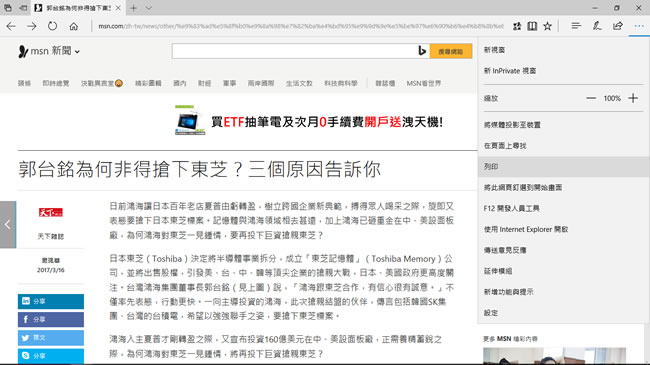
Task: Select 使用 Internet Explorer 開啟
Action: [564, 229]
